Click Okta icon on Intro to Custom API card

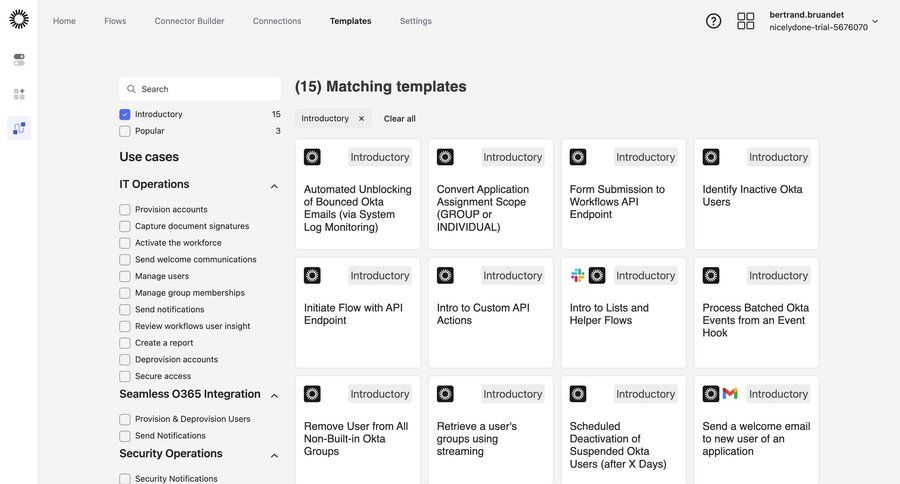(445, 275)
